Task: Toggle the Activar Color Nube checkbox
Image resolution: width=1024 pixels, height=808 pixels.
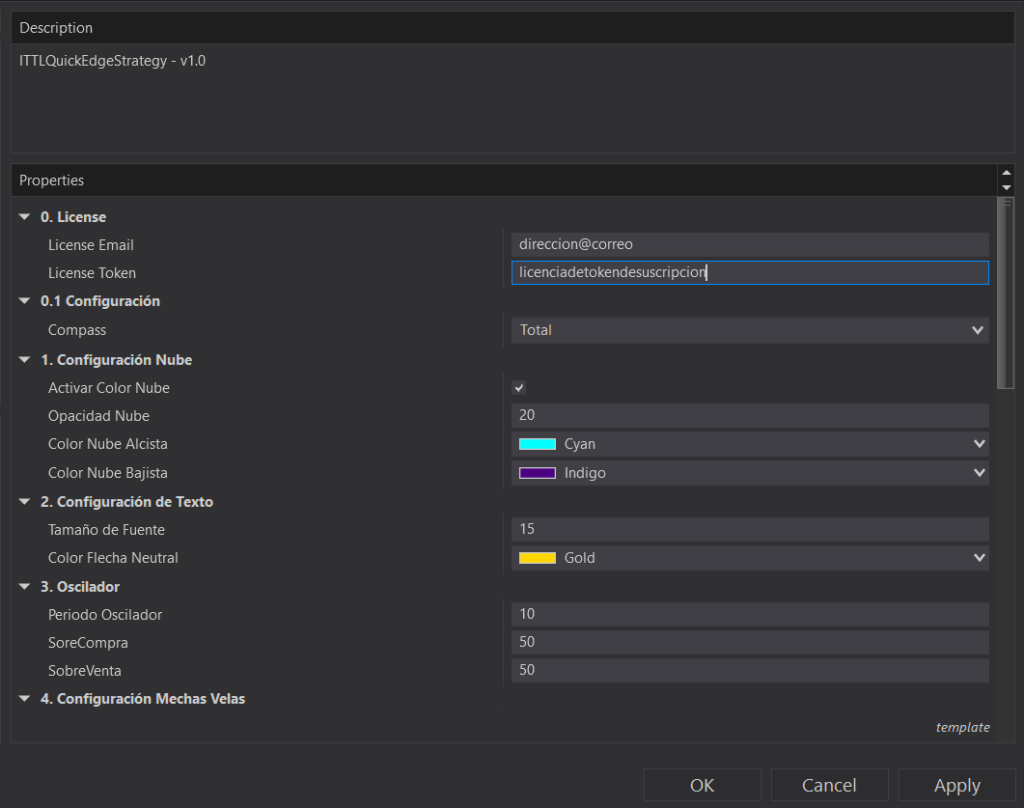Action: pos(519,388)
